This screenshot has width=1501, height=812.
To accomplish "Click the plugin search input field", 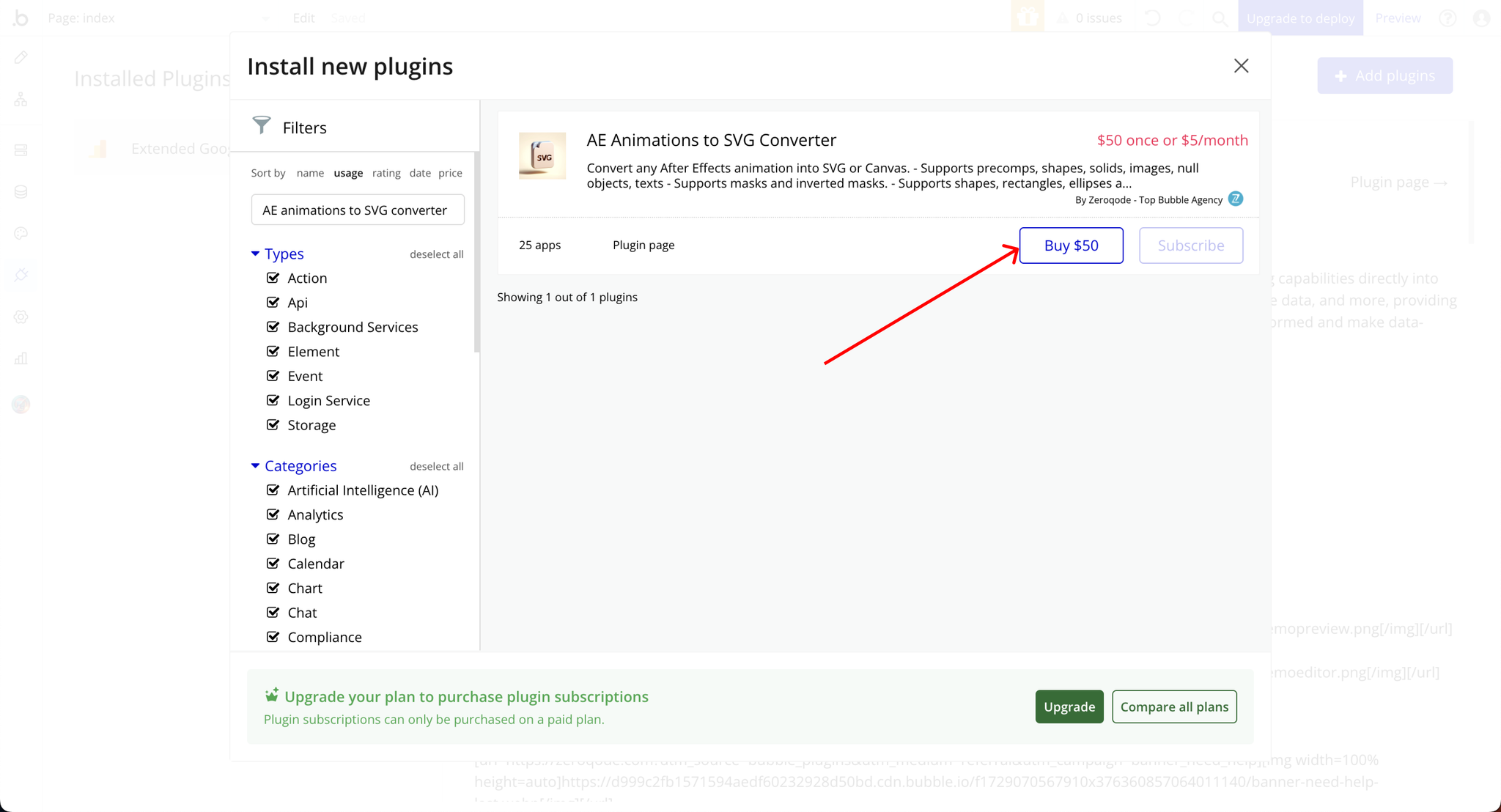I will coord(358,210).
